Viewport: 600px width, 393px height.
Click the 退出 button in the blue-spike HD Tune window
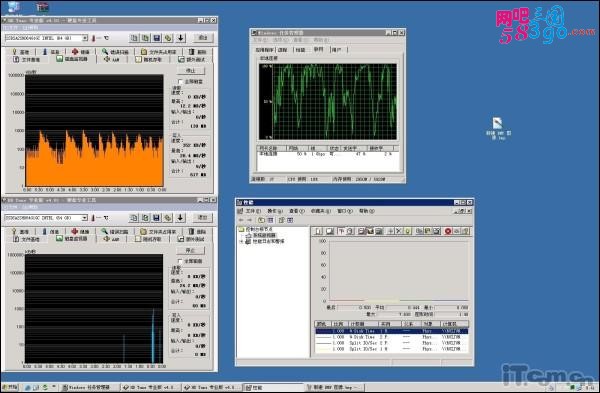click(202, 217)
